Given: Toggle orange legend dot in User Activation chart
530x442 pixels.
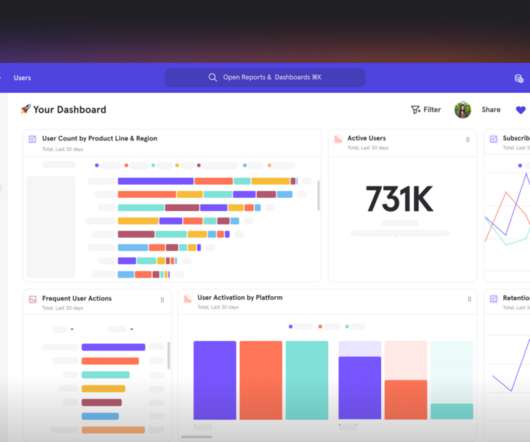Looking at the screenshot, I should click(320, 326).
